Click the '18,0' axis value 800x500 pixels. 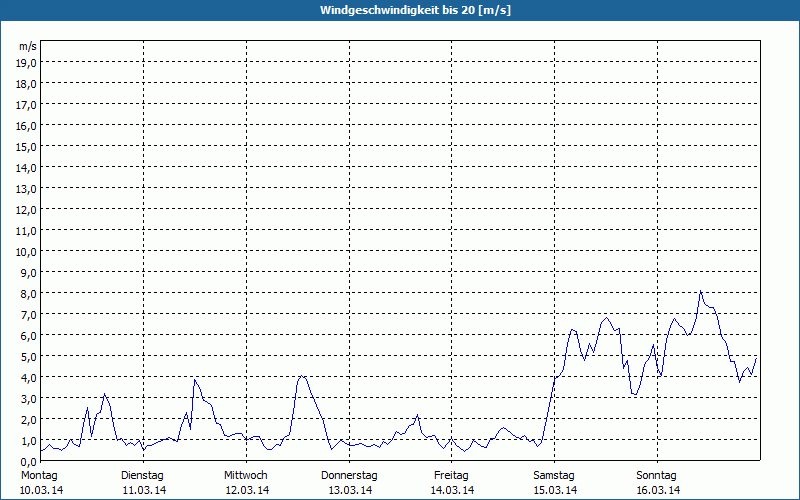click(x=27, y=84)
